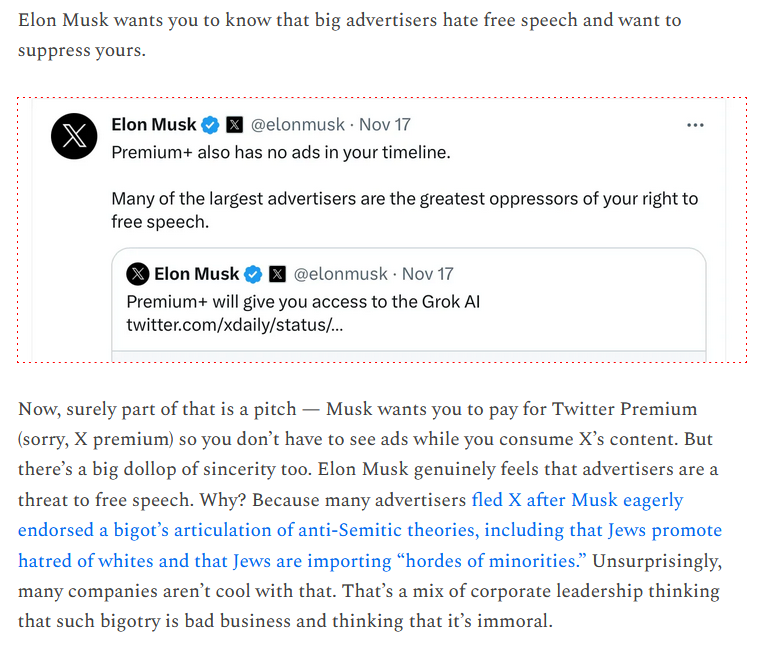Click "Premium+ also has no ads" tweet text

(281, 153)
